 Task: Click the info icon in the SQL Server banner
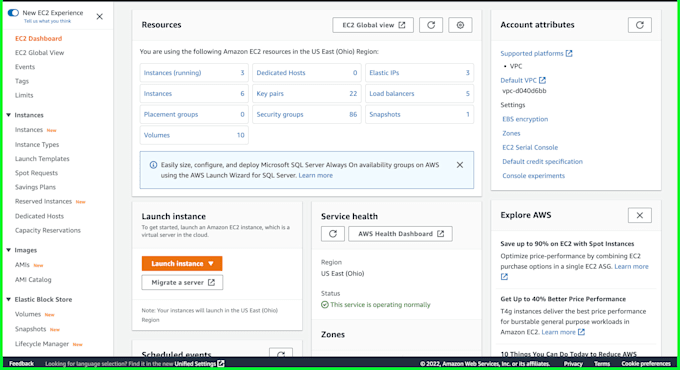point(153,165)
